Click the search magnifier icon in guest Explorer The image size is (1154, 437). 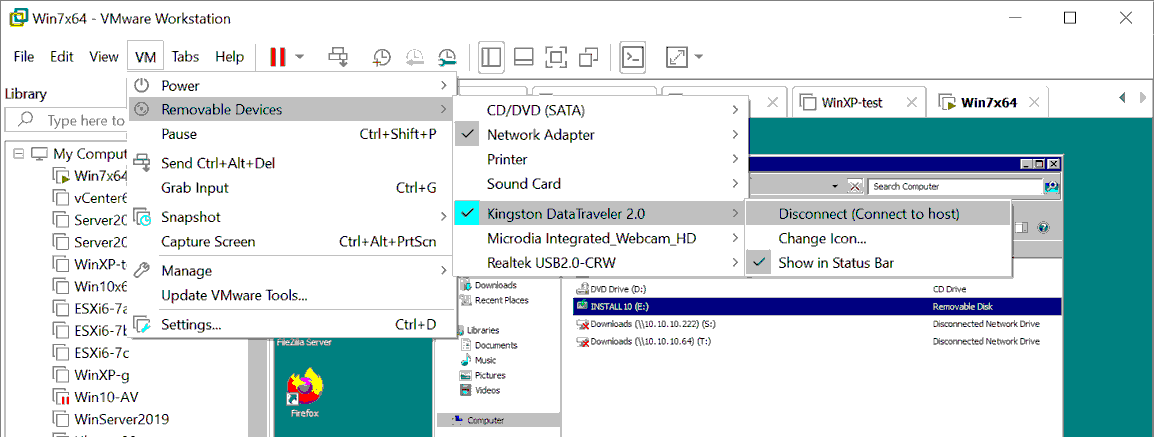1052,186
